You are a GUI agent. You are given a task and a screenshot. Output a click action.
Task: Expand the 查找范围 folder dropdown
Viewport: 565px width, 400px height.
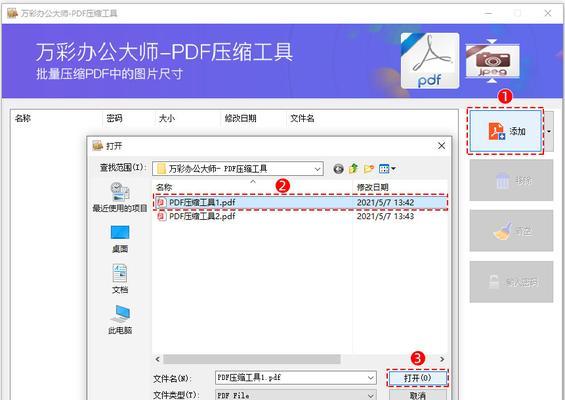[x=317, y=169]
